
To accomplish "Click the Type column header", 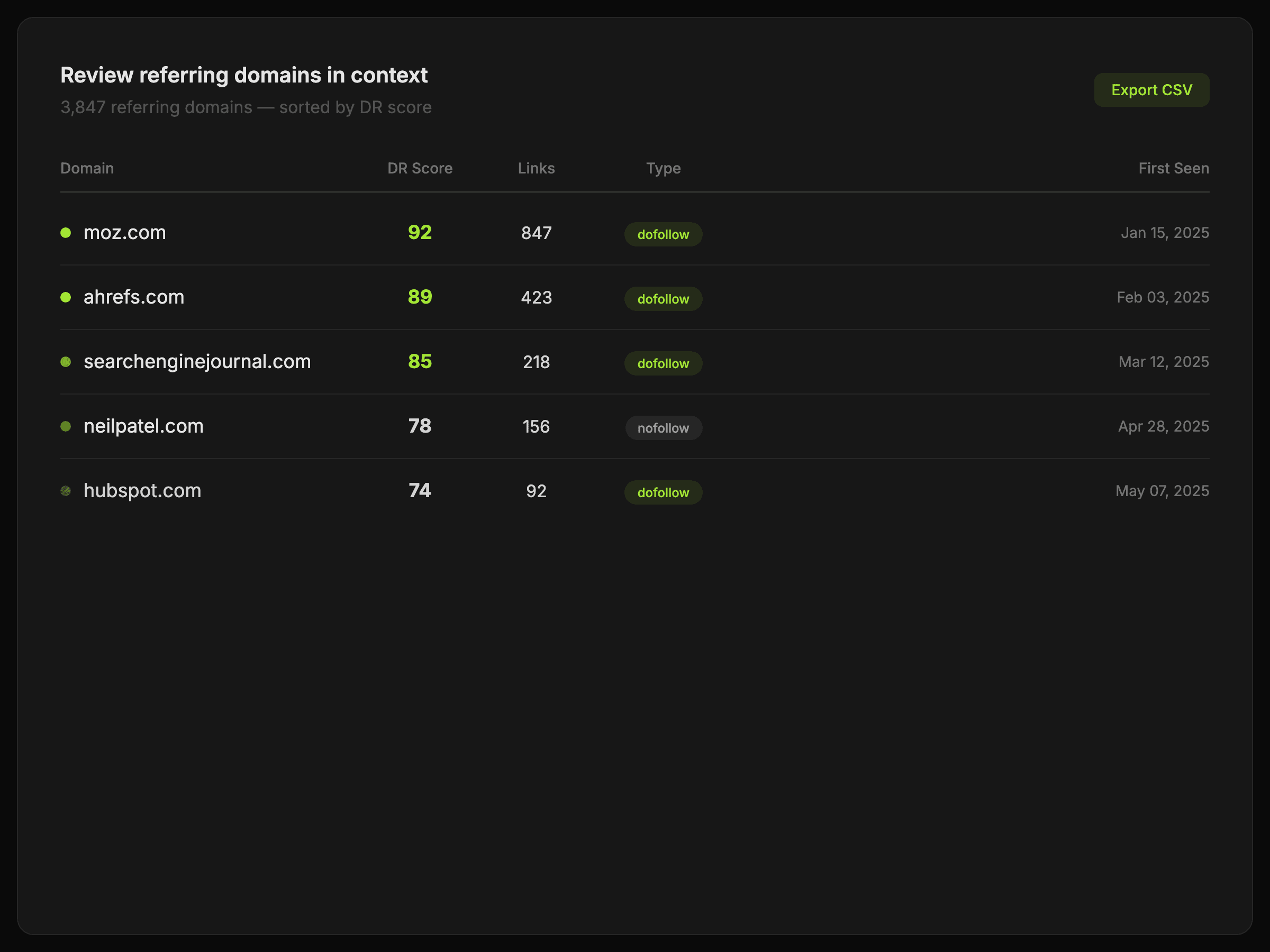I will [x=663, y=168].
